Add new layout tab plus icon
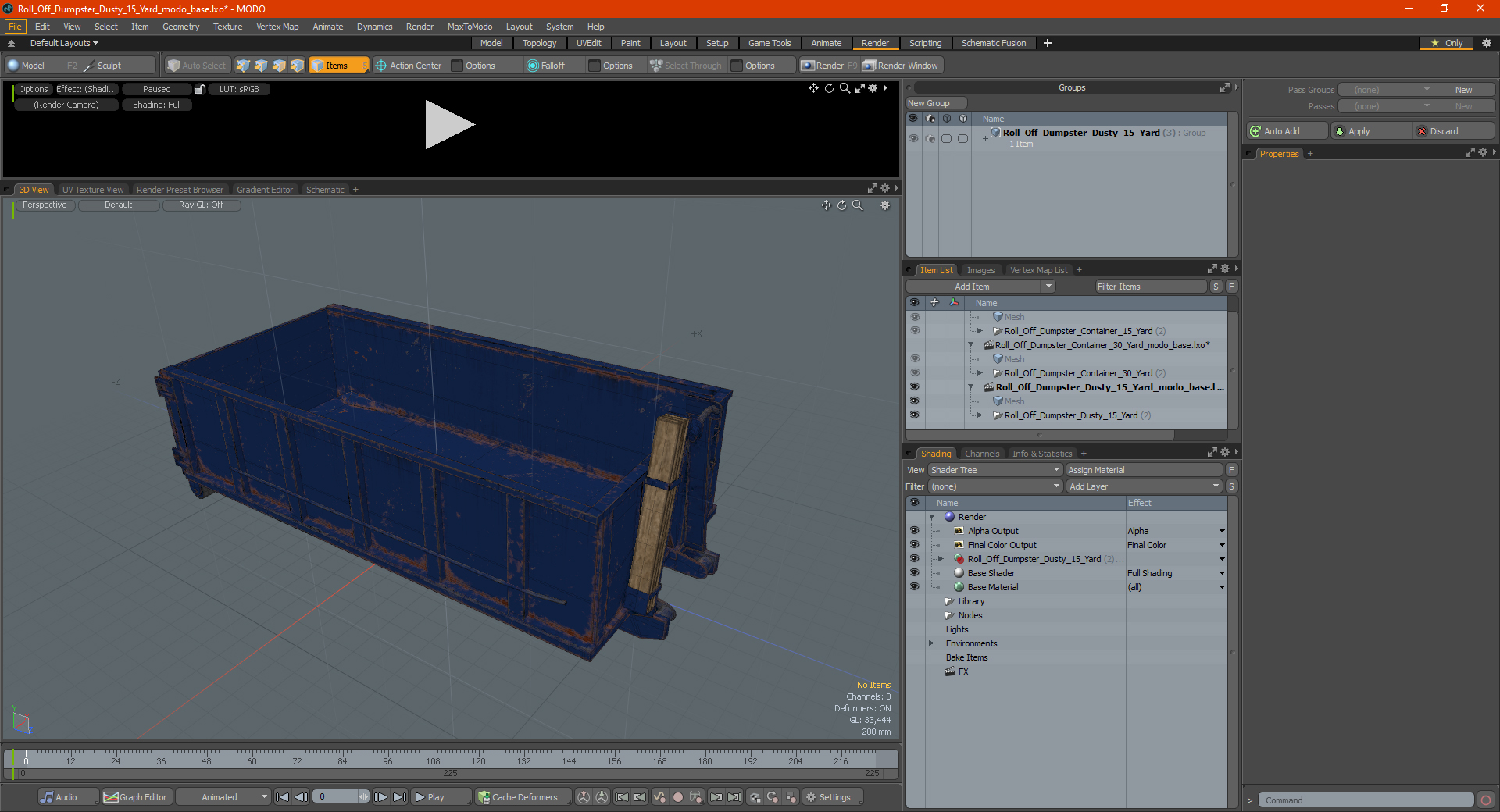 click(x=1048, y=43)
